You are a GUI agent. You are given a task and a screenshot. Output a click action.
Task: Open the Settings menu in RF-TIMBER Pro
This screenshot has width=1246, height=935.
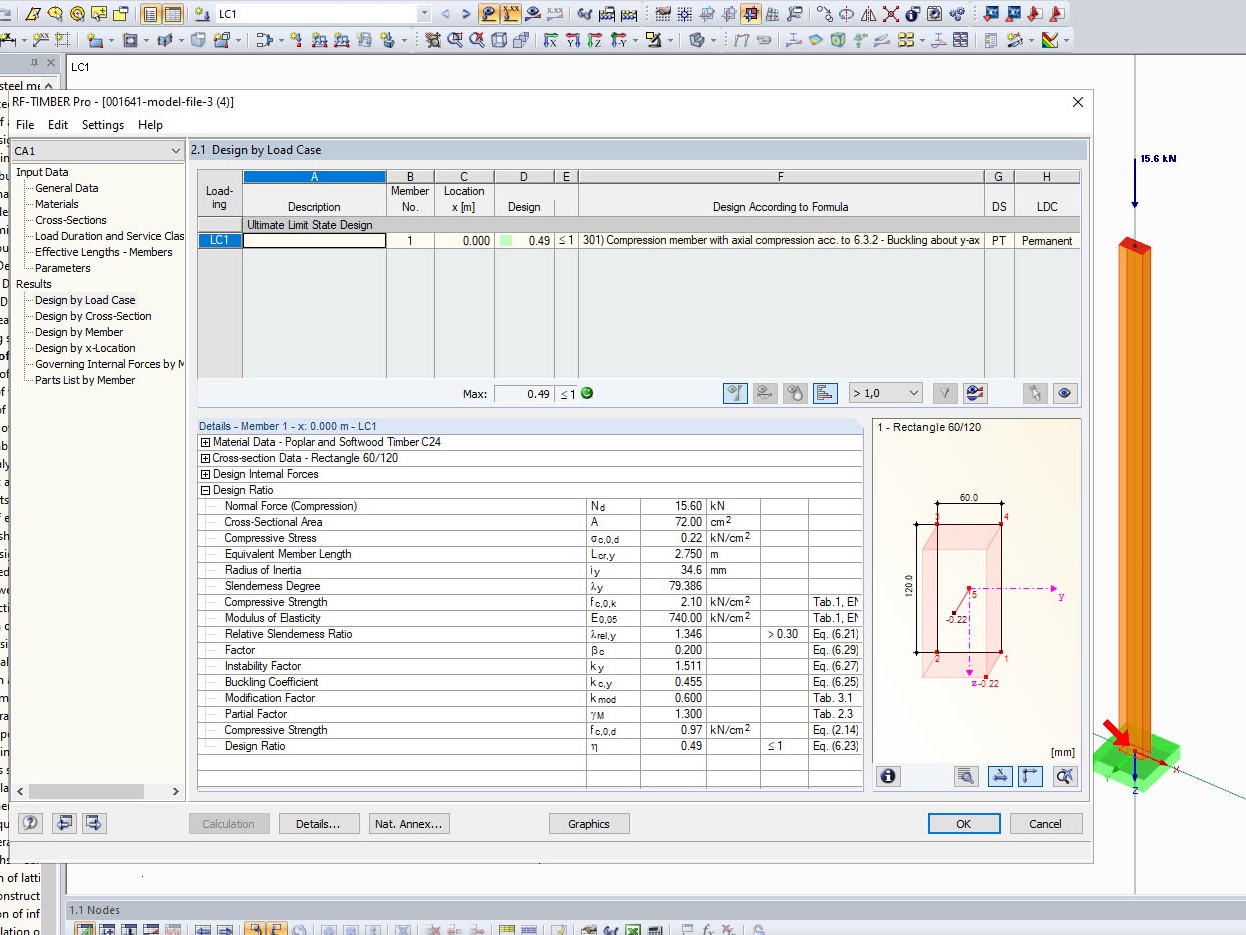(x=102, y=124)
